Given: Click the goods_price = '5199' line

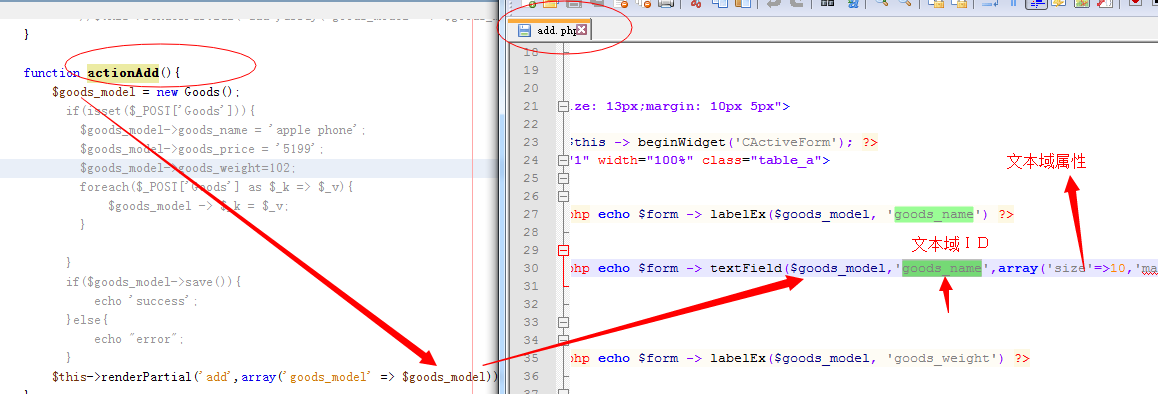Looking at the screenshot, I should (202, 149).
